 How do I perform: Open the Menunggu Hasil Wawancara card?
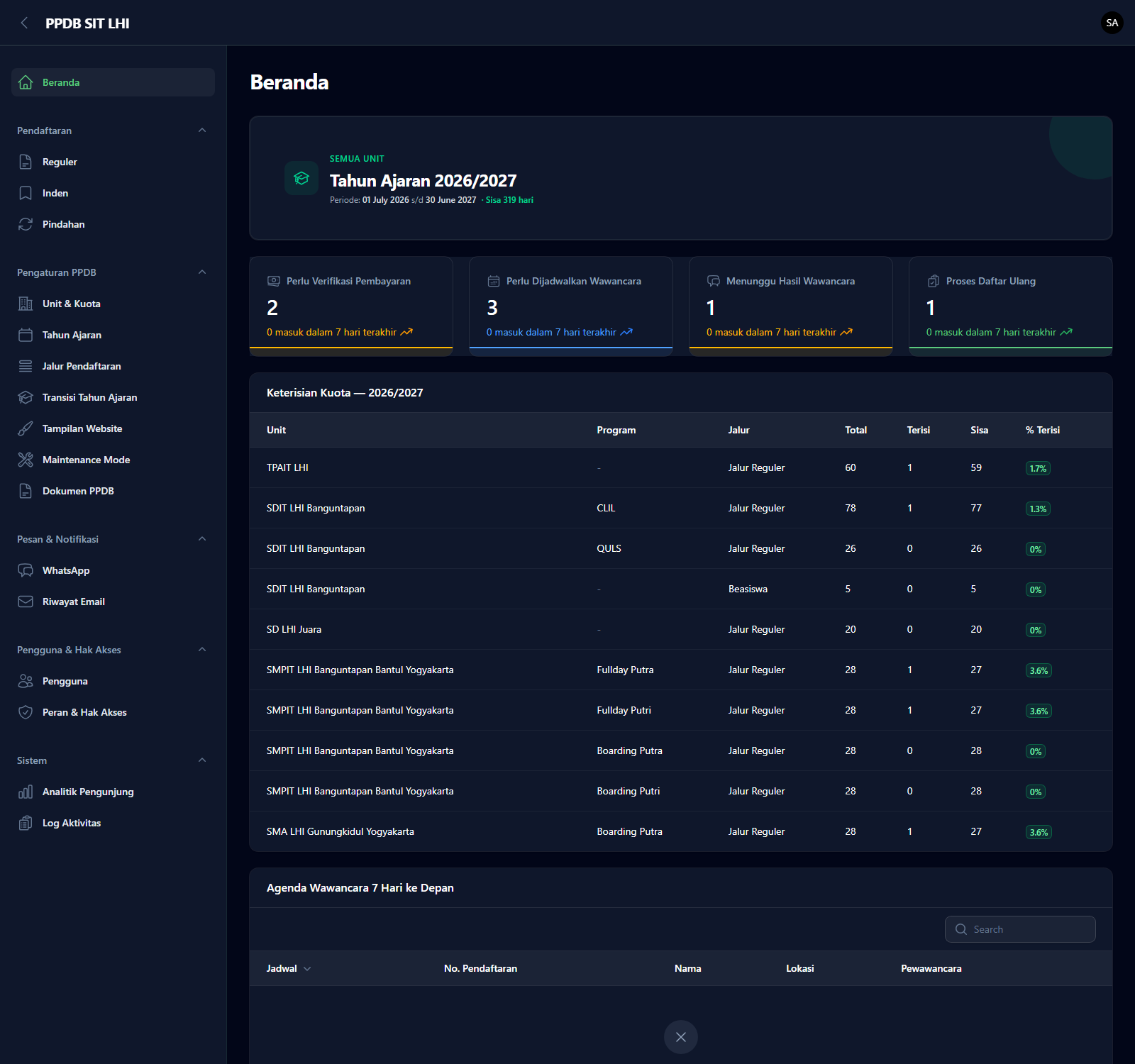pyautogui.click(x=791, y=306)
